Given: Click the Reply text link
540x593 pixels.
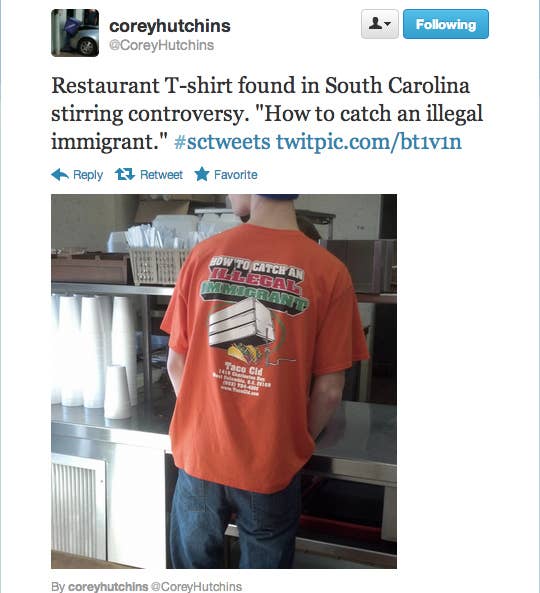Looking at the screenshot, I should [x=88, y=175].
